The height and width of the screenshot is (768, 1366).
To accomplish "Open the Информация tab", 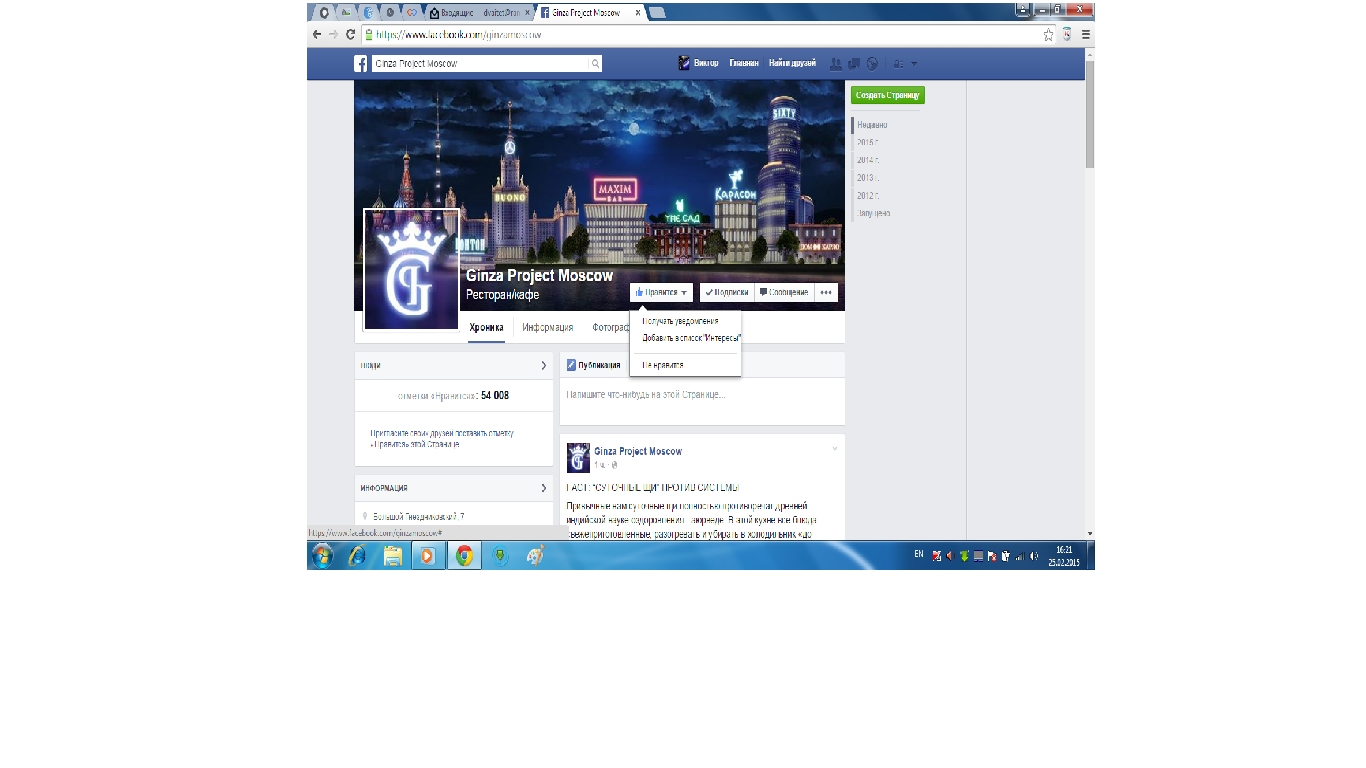I will click(x=548, y=327).
